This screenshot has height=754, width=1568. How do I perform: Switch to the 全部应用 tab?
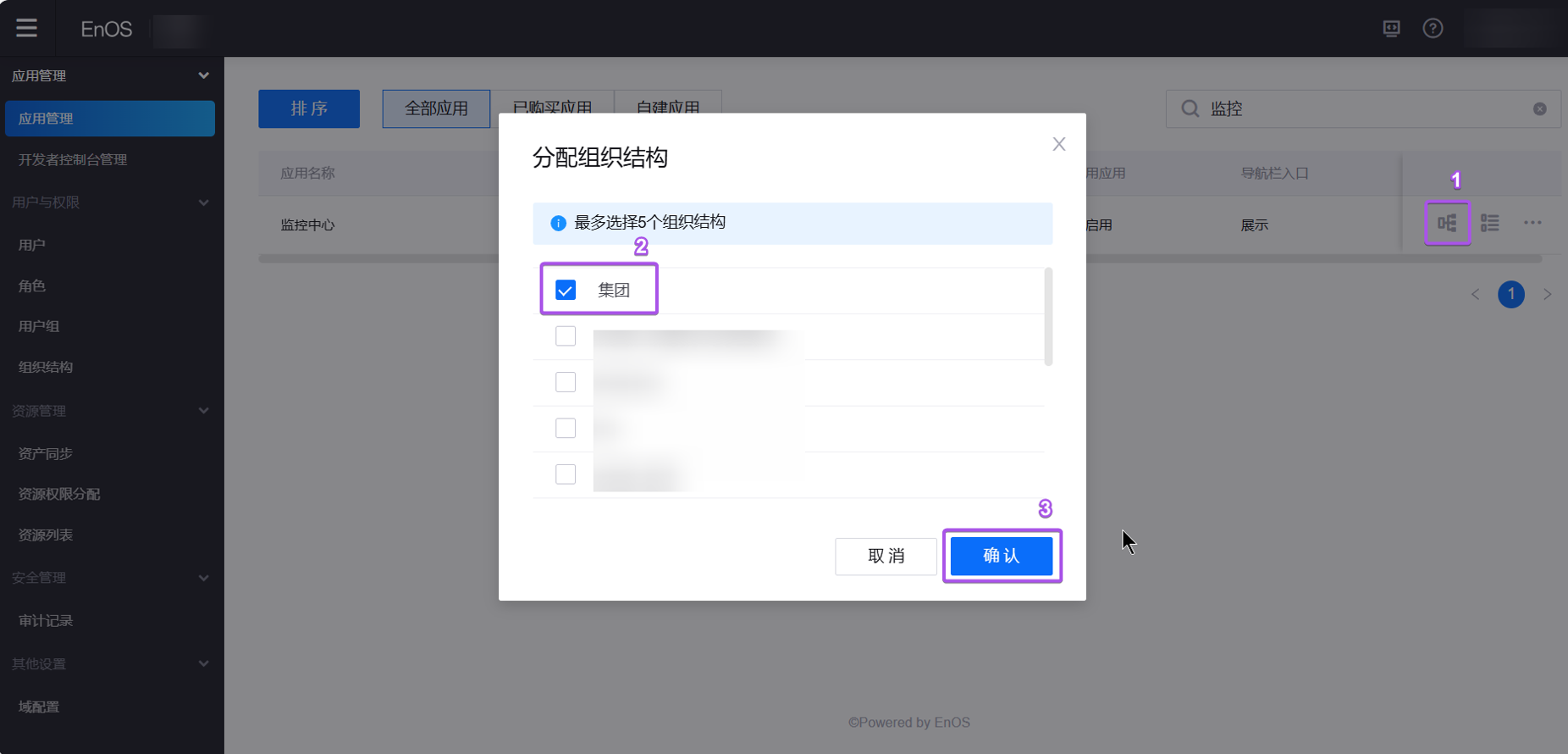click(436, 109)
